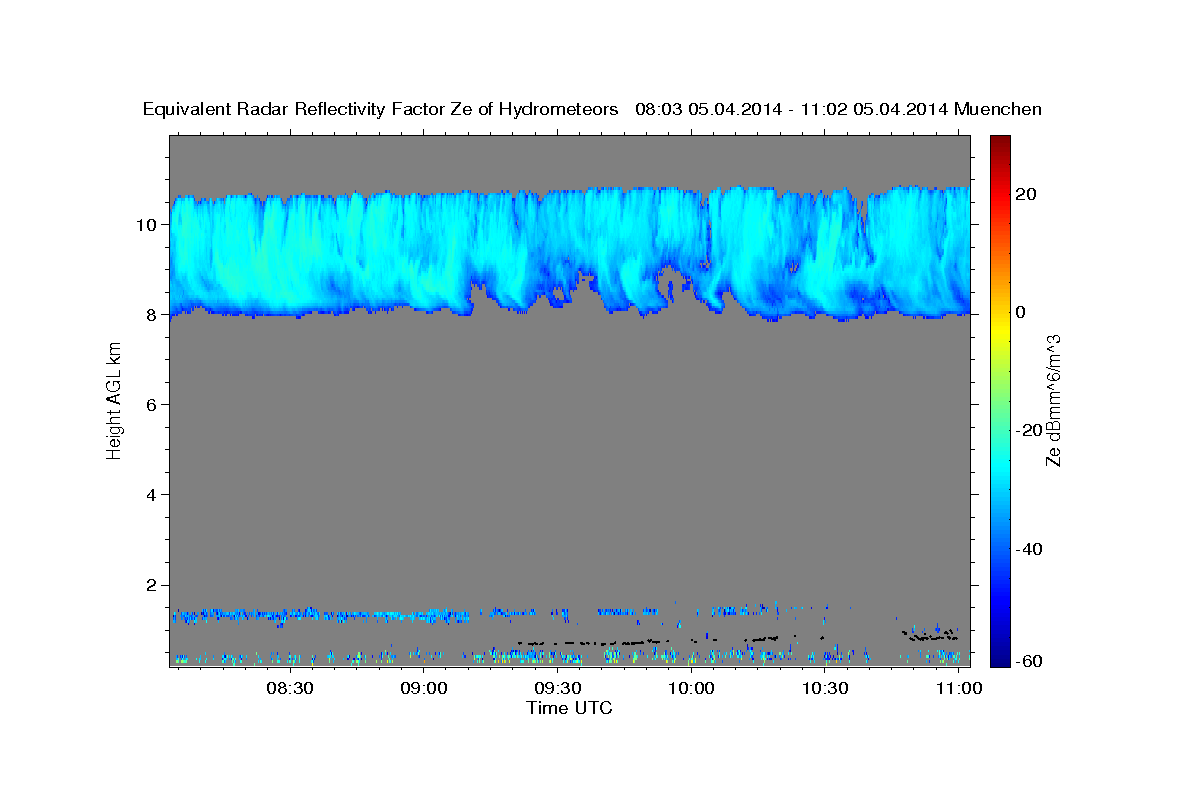Click the dark blue bottom of the colorbar

[998, 658]
